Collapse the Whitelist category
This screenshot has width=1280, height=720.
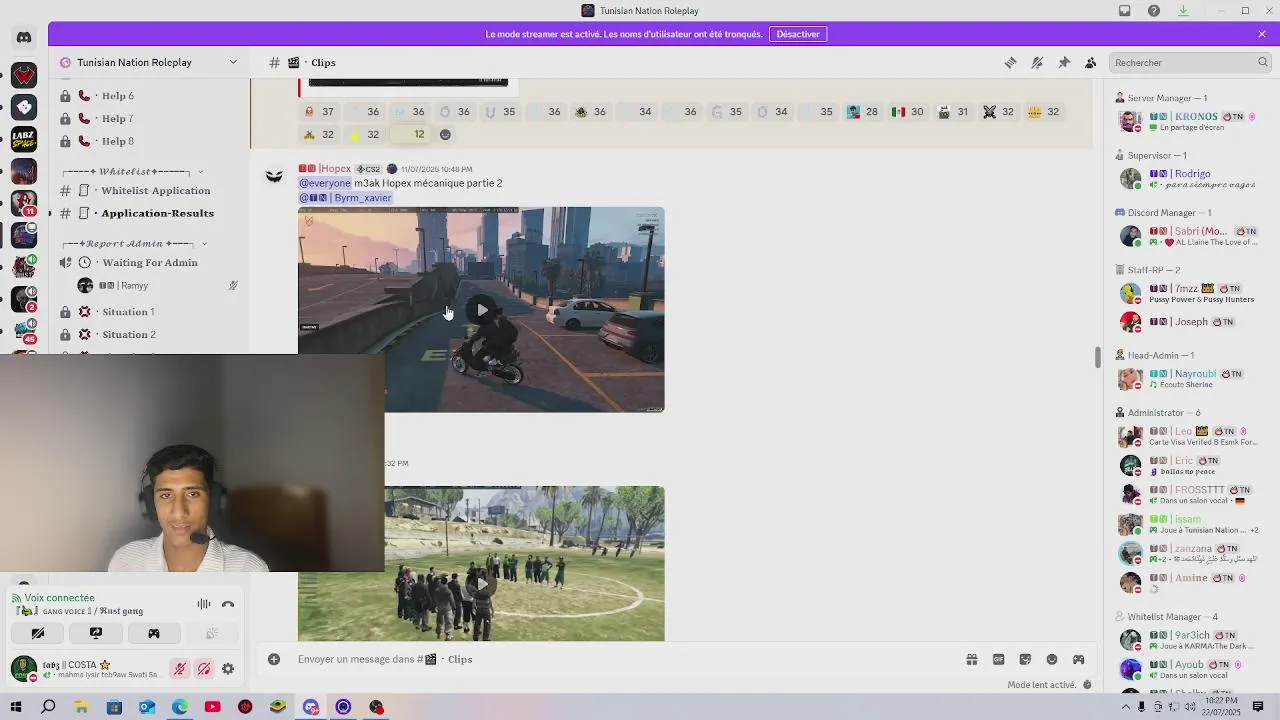coord(132,172)
